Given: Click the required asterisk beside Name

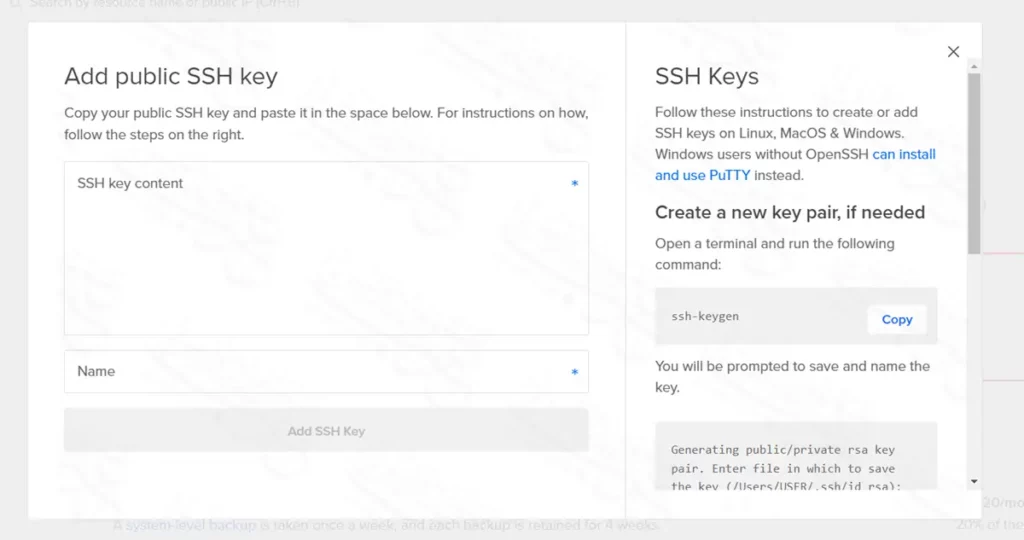Looking at the screenshot, I should click(574, 373).
